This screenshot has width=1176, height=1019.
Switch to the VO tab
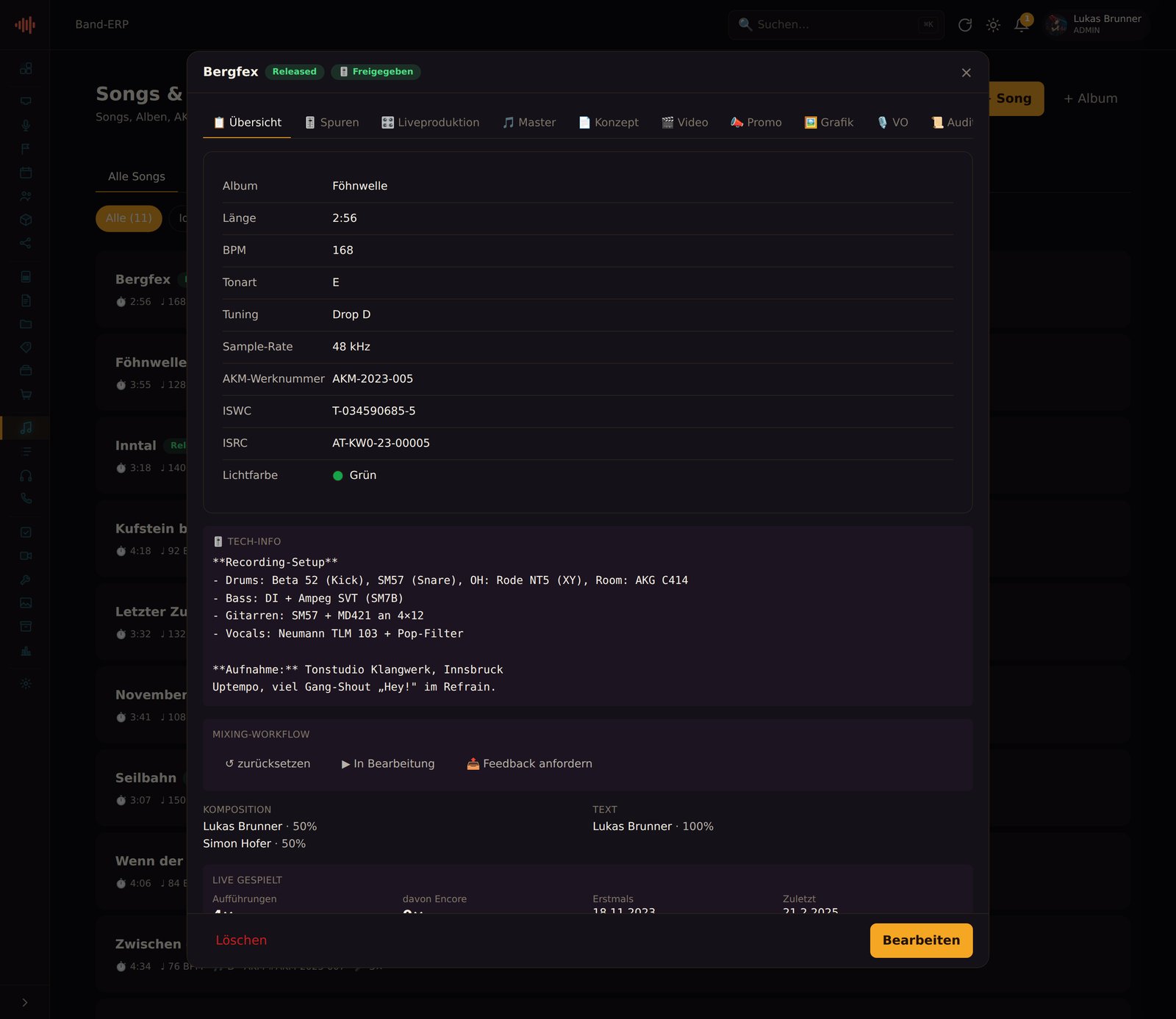(892, 123)
